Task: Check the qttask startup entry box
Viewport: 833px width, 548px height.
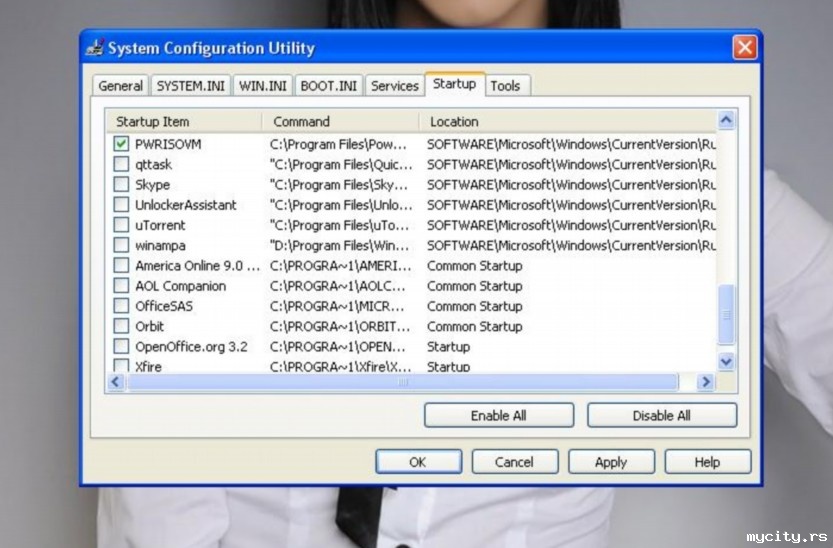Action: [x=121, y=164]
